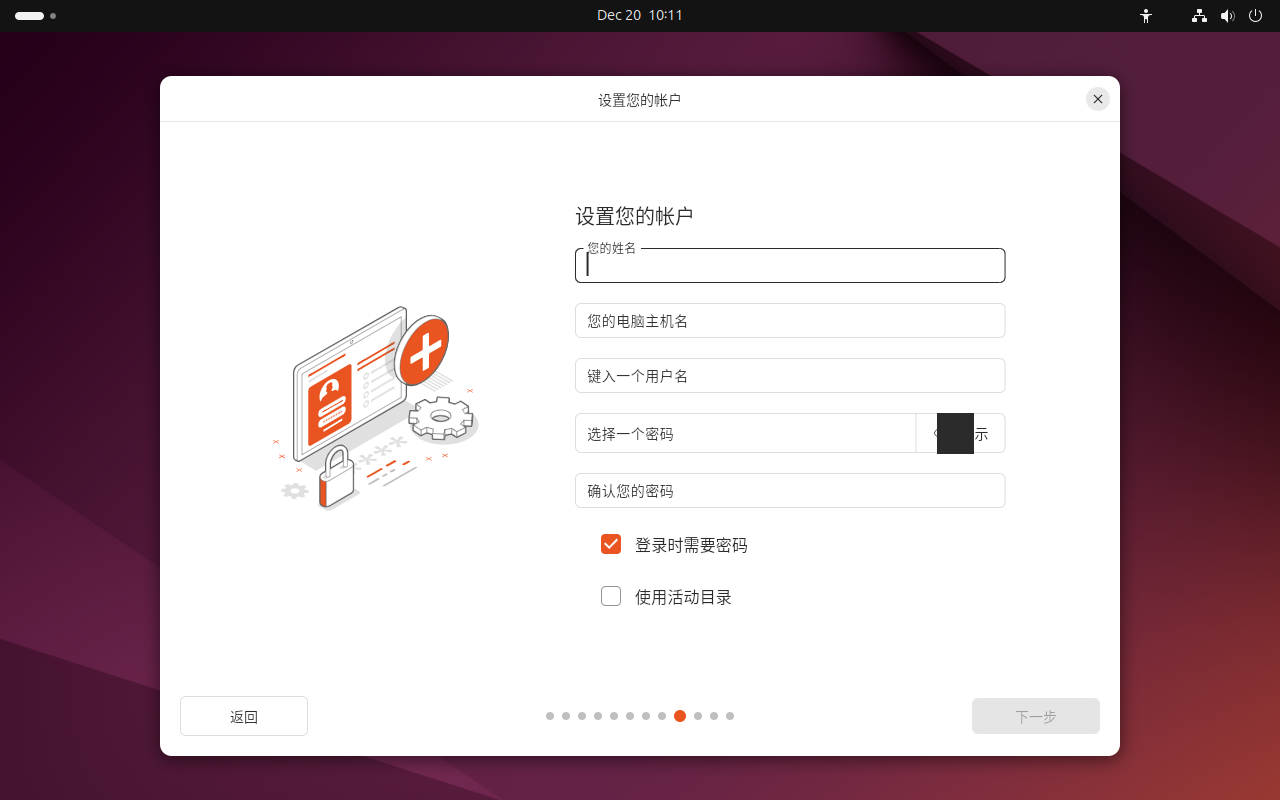Open the power menu icon

click(x=1255, y=16)
